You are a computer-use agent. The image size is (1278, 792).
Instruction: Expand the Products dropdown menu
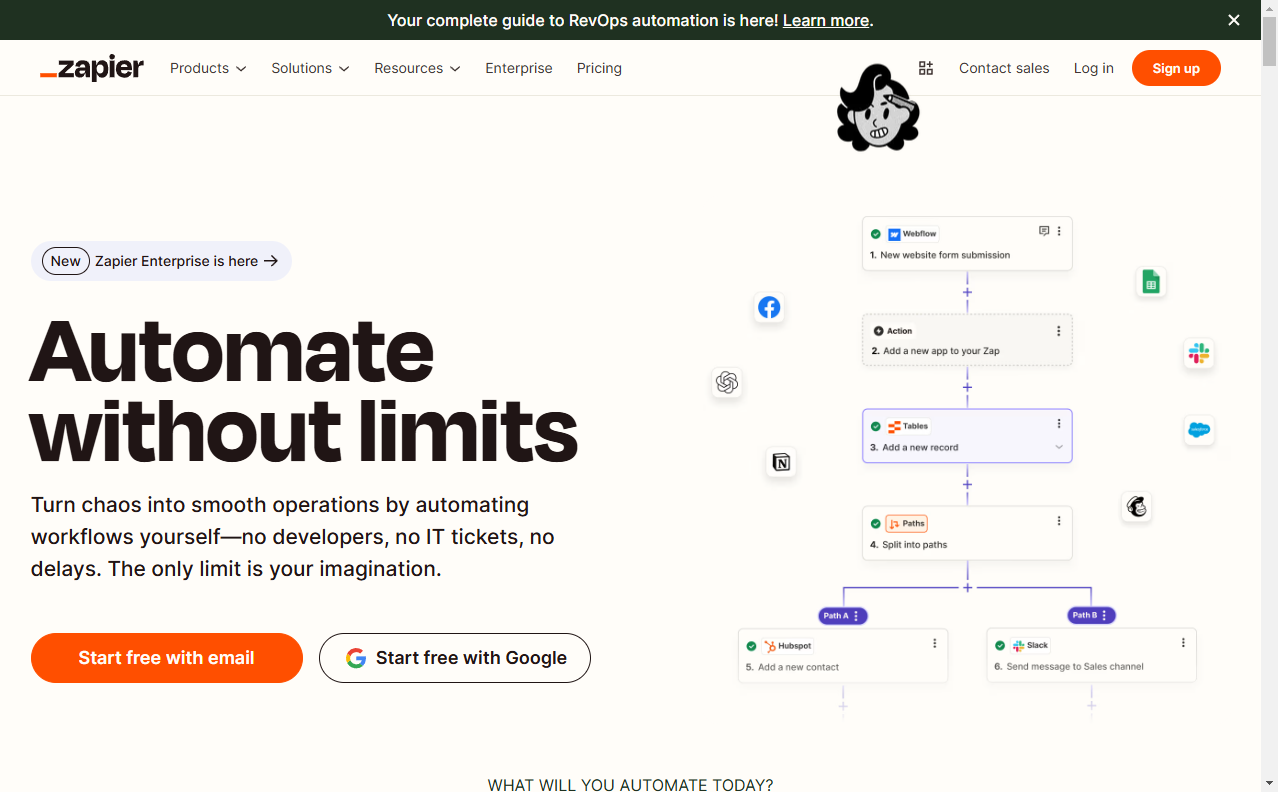click(x=208, y=68)
